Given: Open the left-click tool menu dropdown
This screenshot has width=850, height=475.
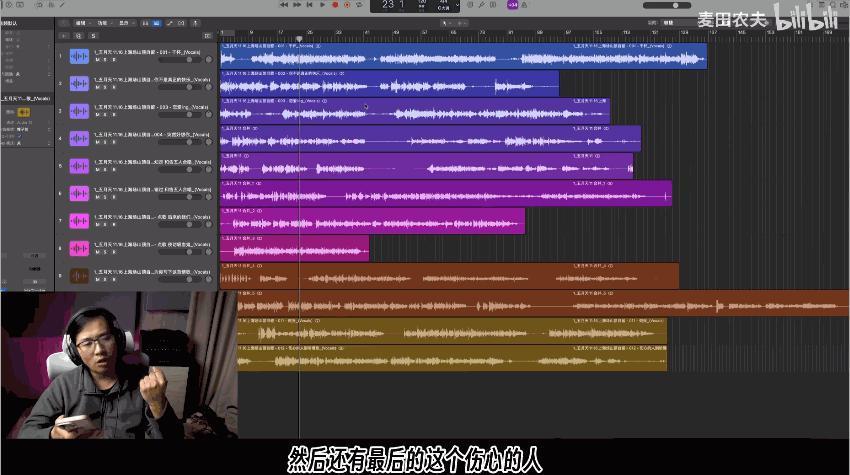Looking at the screenshot, I should 446,23.
